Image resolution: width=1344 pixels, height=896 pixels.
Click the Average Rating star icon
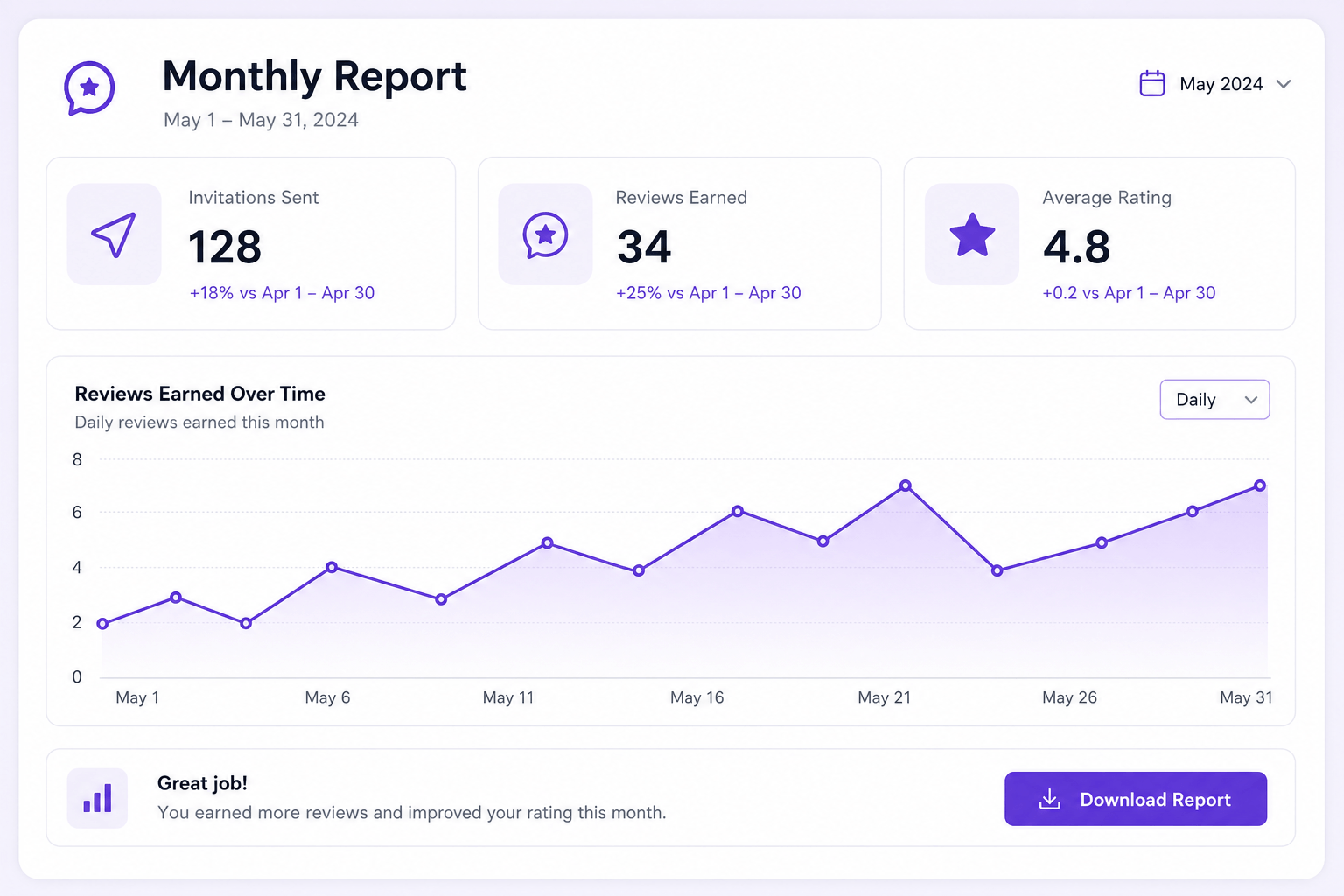point(972,234)
